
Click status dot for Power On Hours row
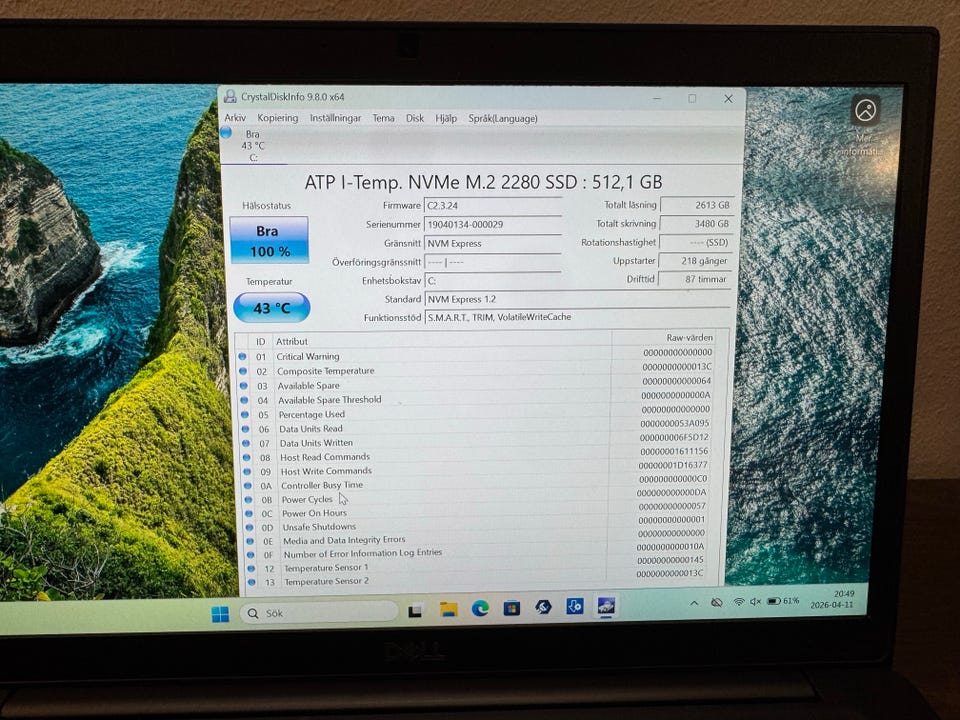pos(249,514)
